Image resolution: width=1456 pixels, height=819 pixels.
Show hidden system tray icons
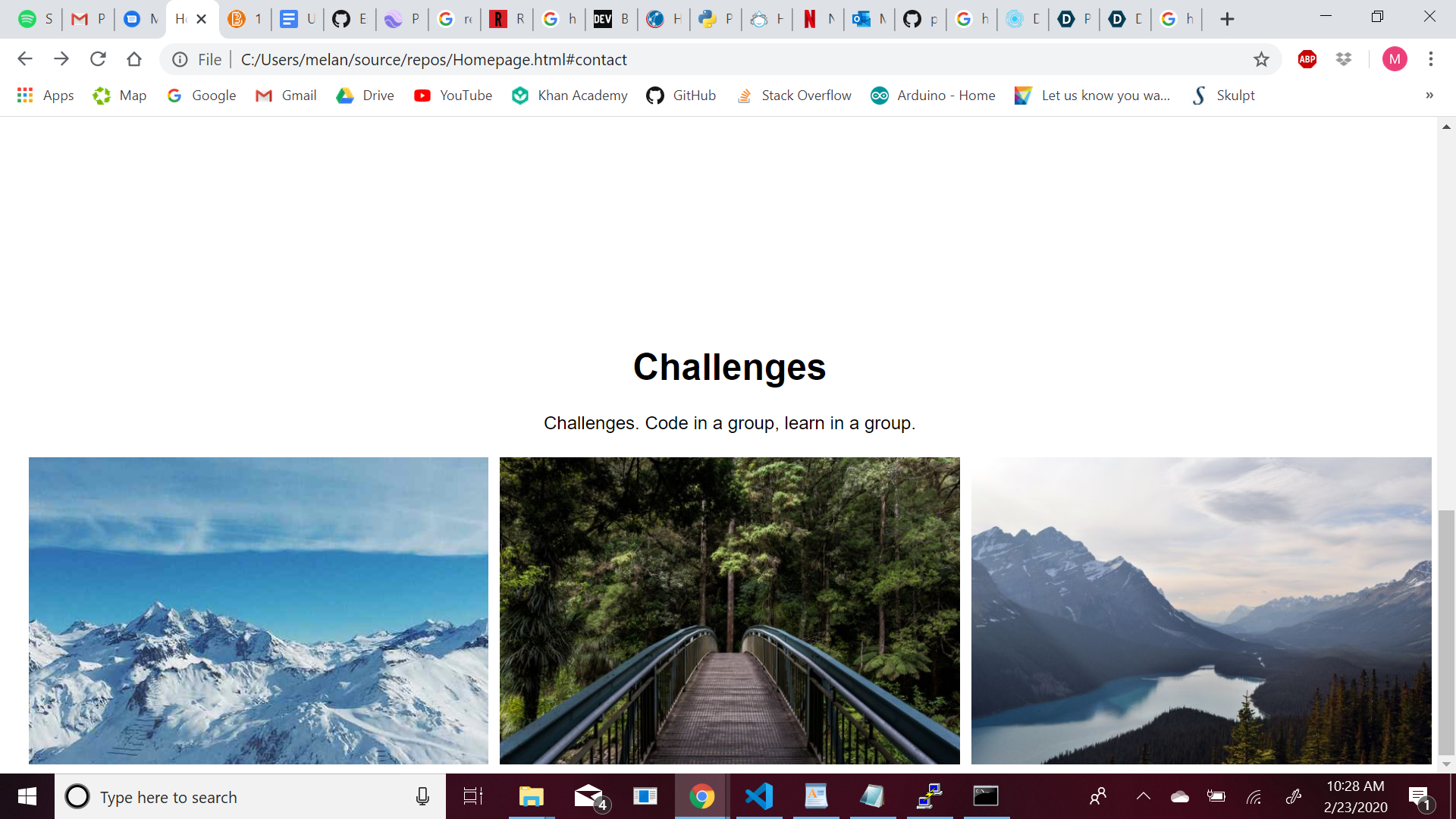click(x=1143, y=796)
